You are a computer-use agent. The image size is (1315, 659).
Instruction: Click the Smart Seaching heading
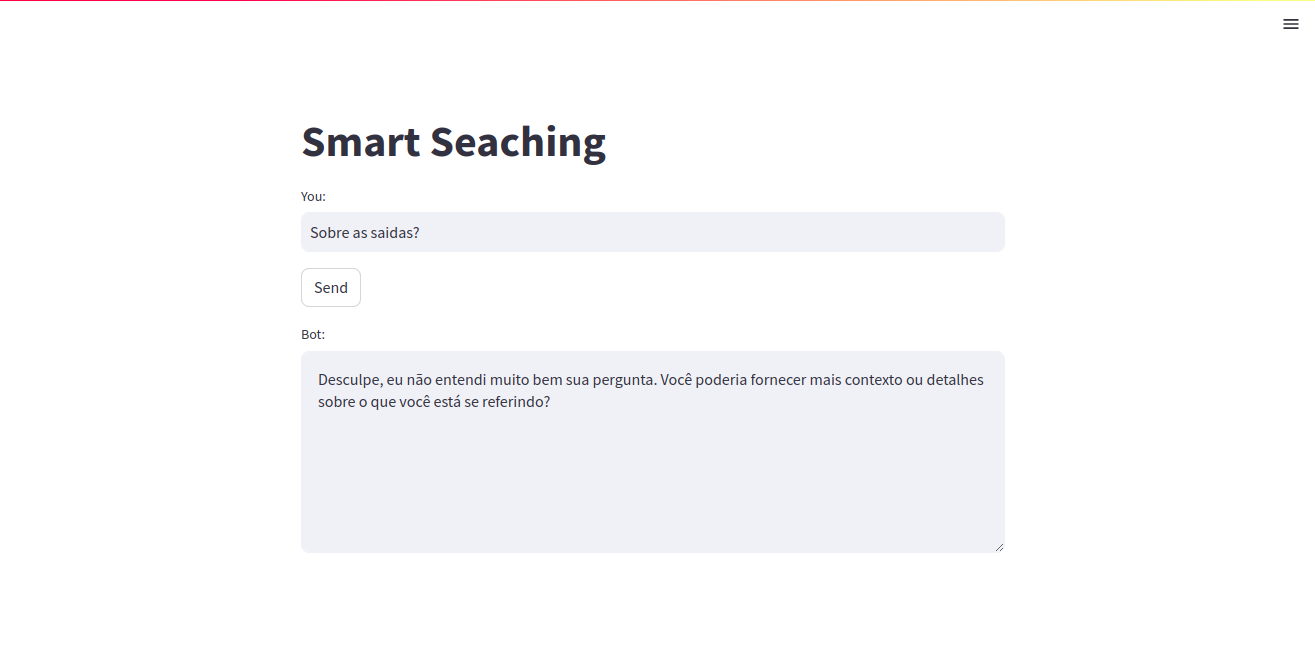[x=453, y=141]
